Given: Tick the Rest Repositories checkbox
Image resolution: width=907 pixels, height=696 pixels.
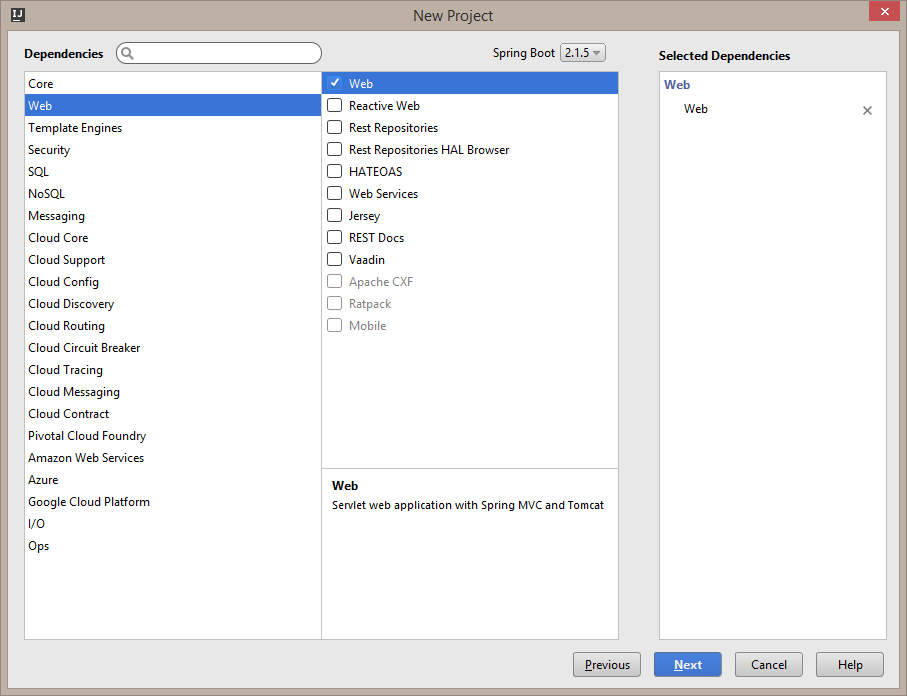Looking at the screenshot, I should (334, 127).
